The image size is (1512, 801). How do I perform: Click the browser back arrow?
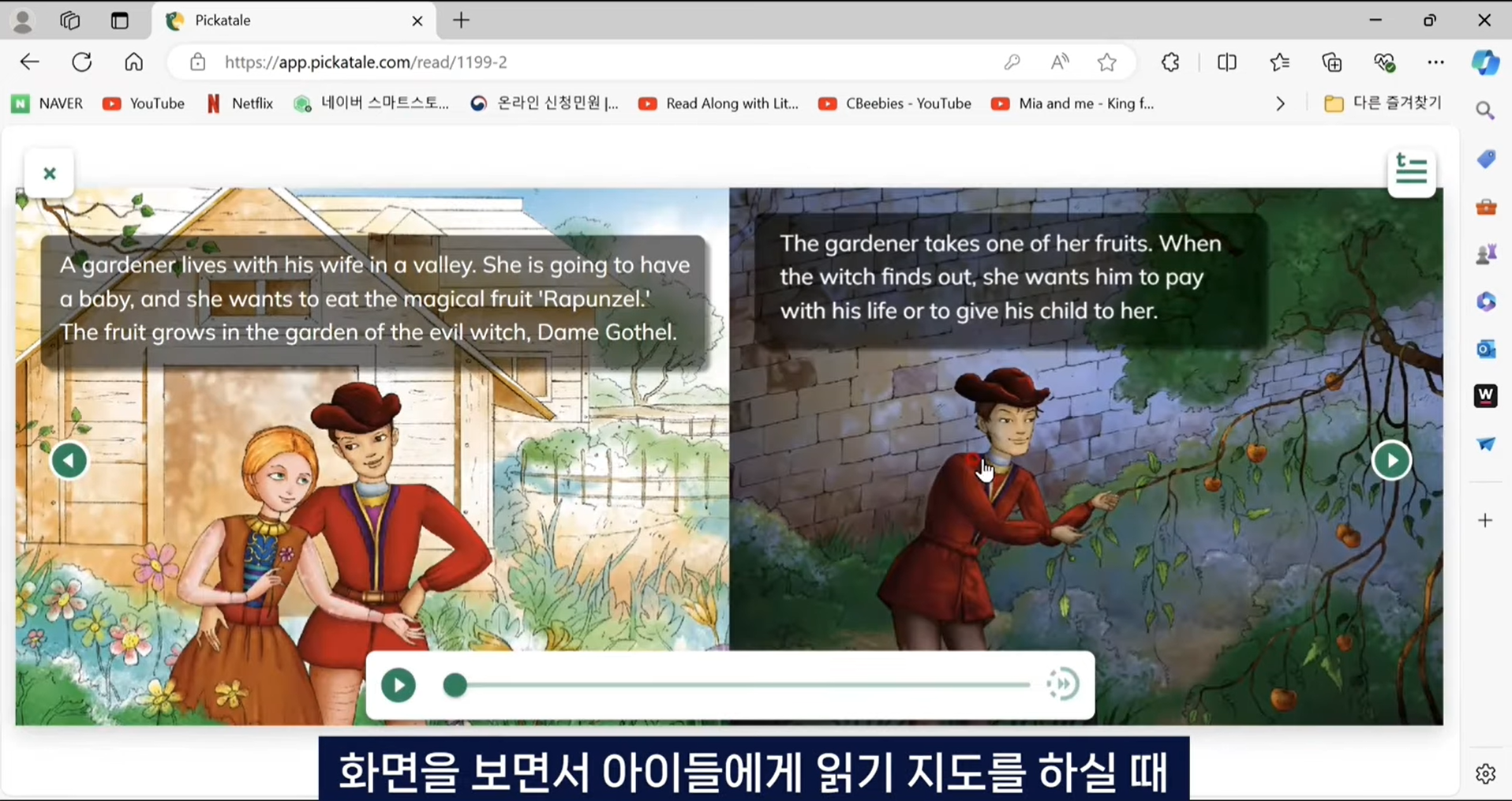pos(29,62)
